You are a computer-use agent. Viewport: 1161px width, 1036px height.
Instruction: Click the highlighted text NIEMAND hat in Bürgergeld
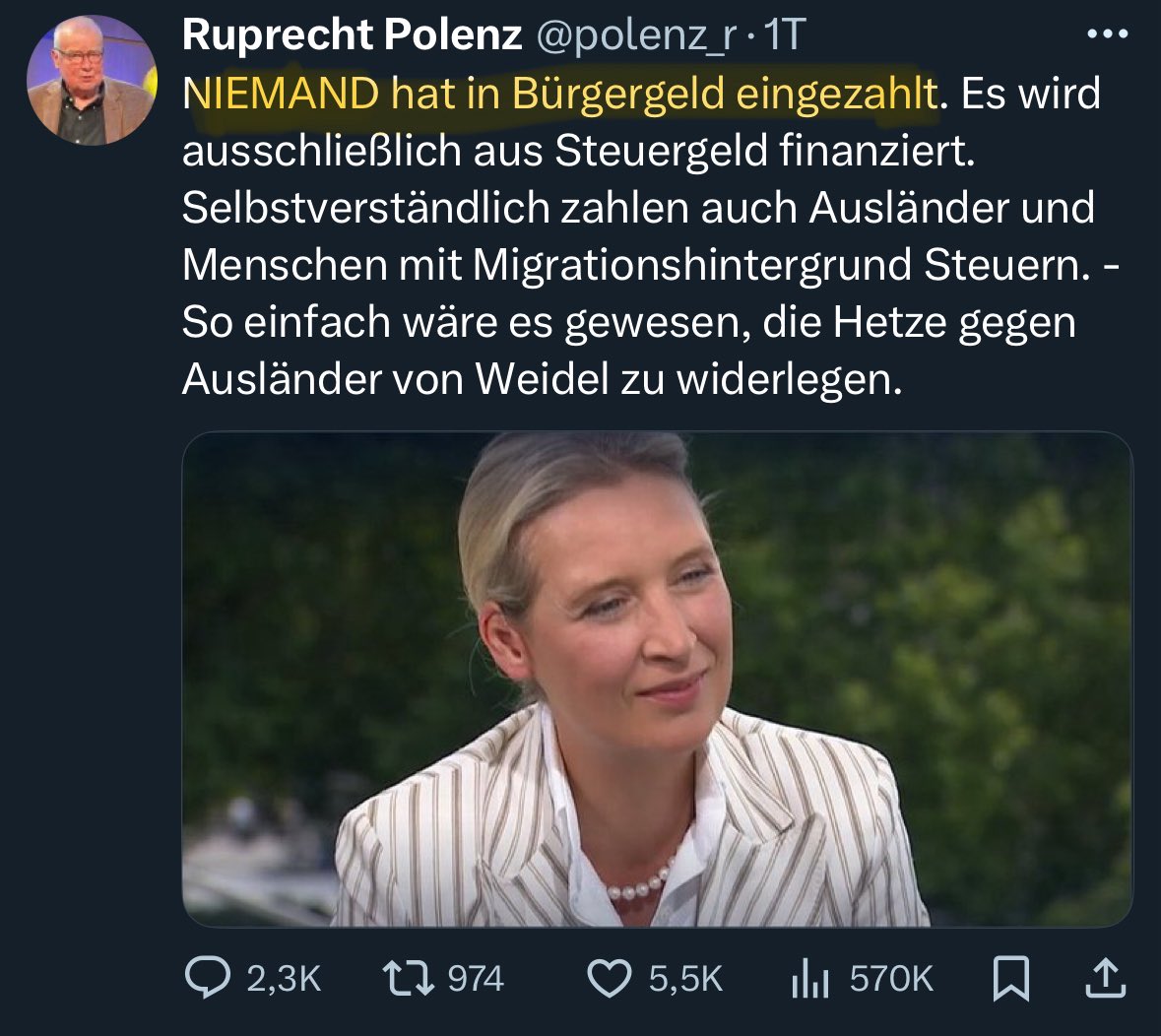coord(453,94)
